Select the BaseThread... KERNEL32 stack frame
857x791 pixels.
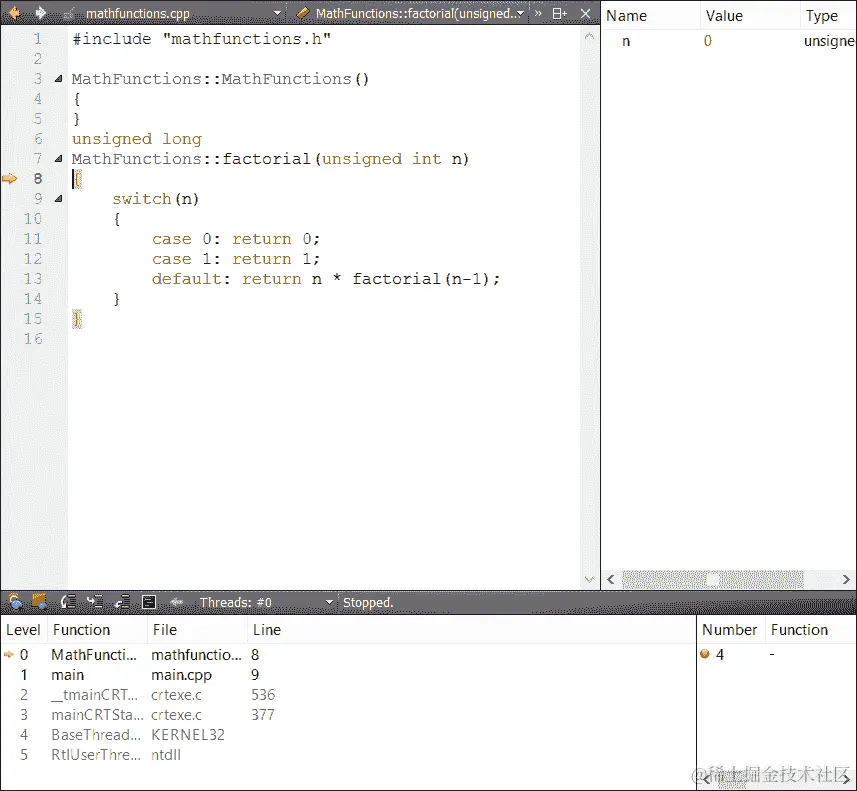(348, 735)
